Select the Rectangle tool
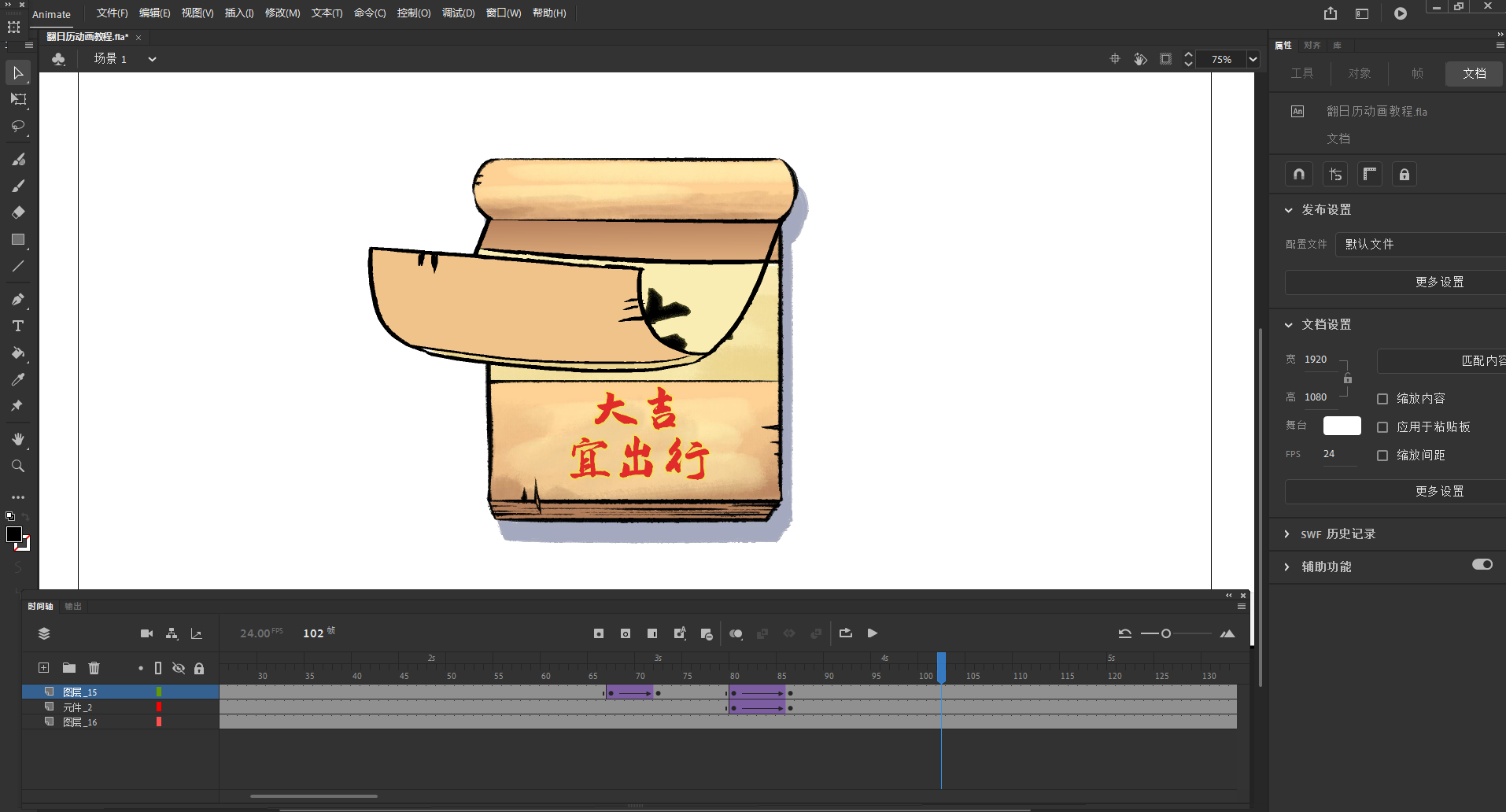 (18, 239)
